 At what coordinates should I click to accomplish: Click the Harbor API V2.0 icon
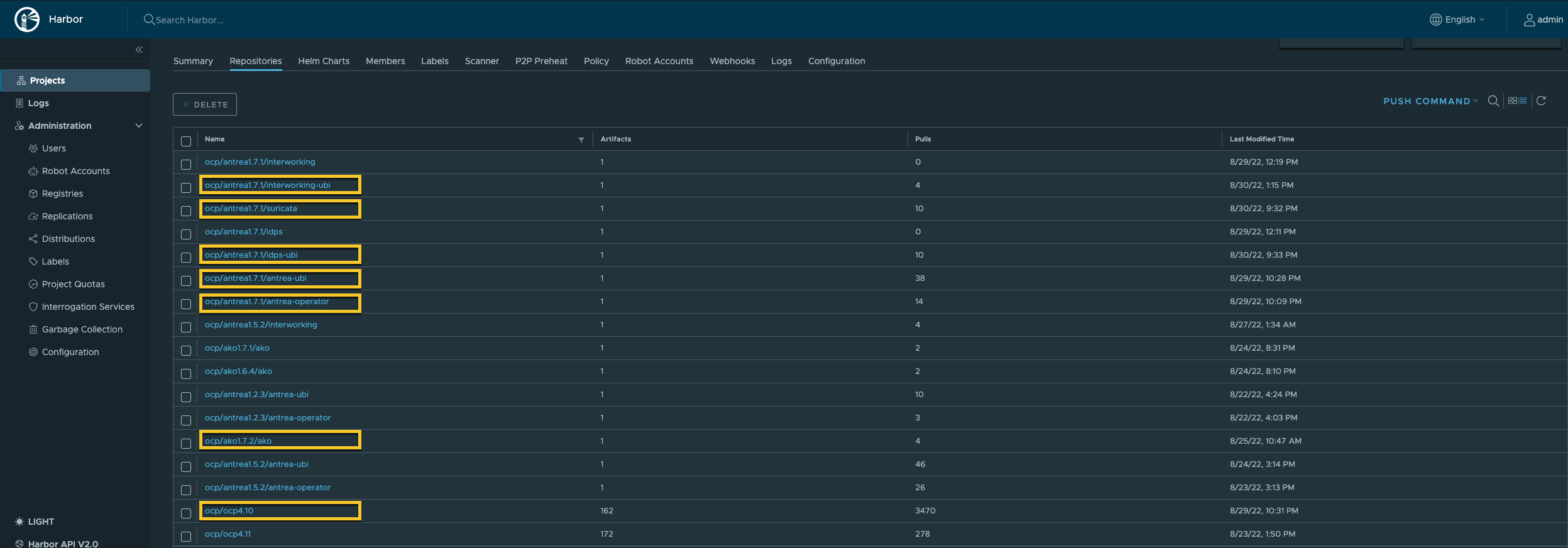tap(19, 544)
